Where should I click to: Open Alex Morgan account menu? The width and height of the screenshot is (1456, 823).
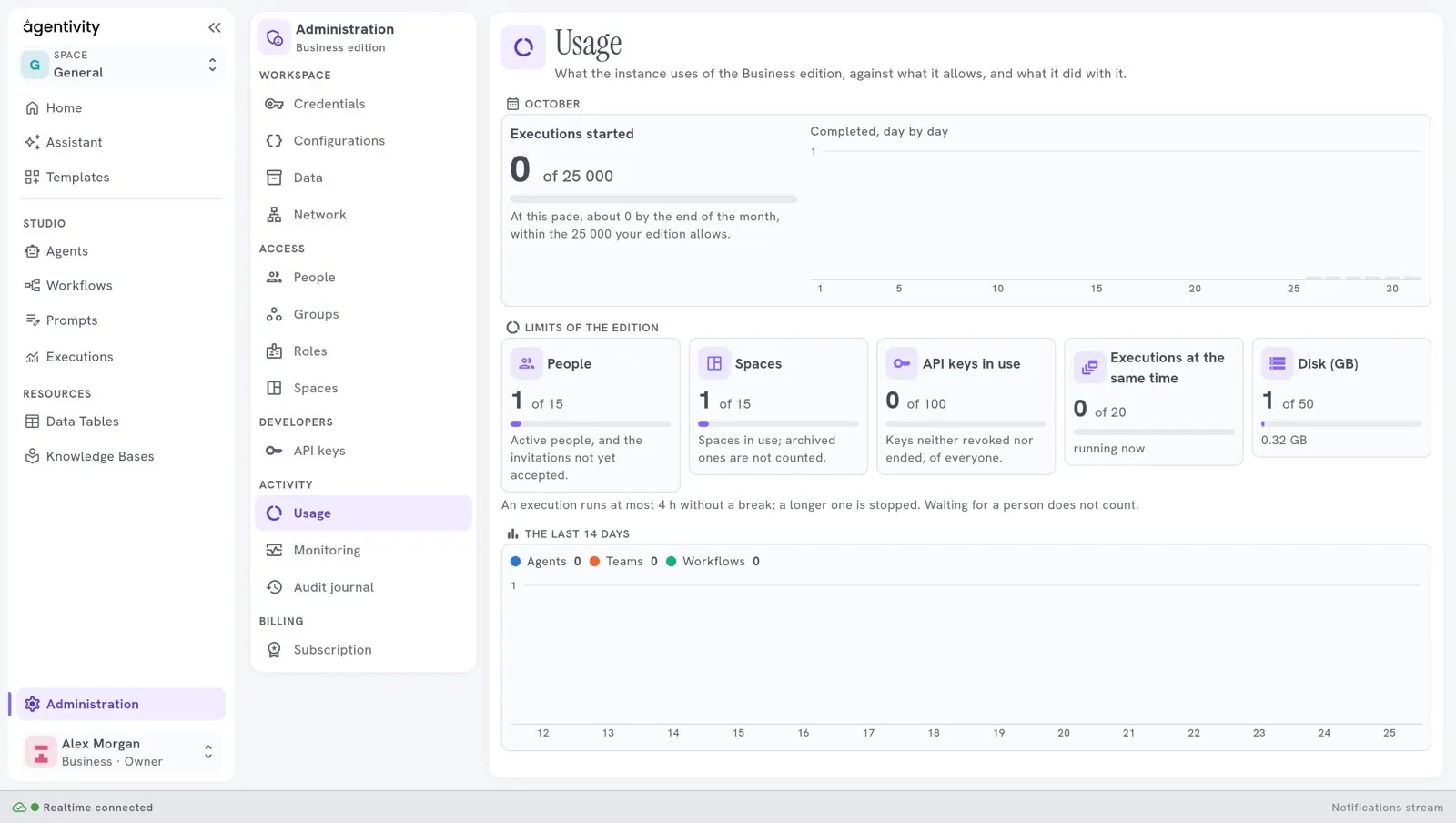(x=121, y=753)
